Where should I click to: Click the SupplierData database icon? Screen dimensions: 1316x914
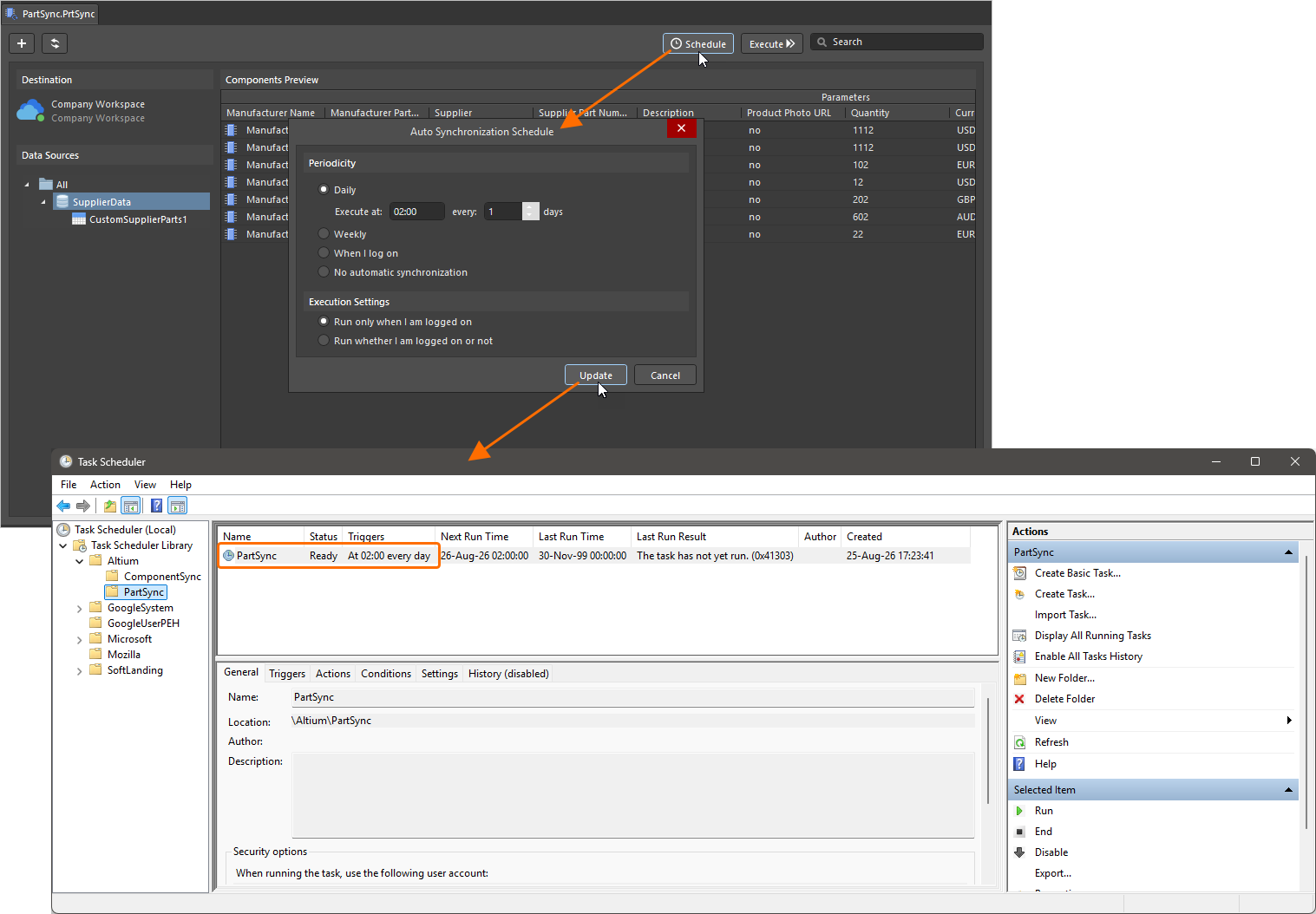point(62,202)
